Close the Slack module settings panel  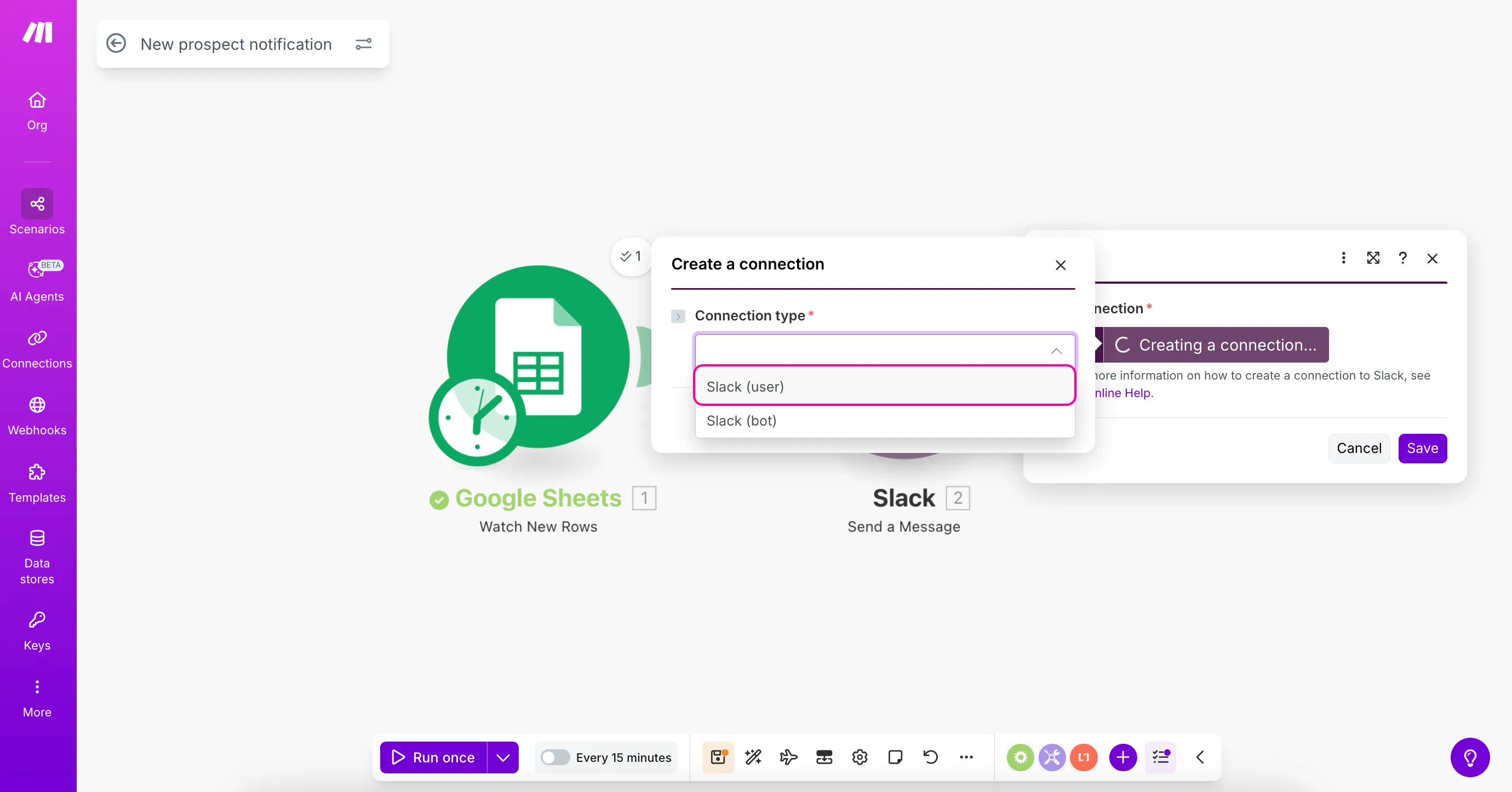[1432, 258]
